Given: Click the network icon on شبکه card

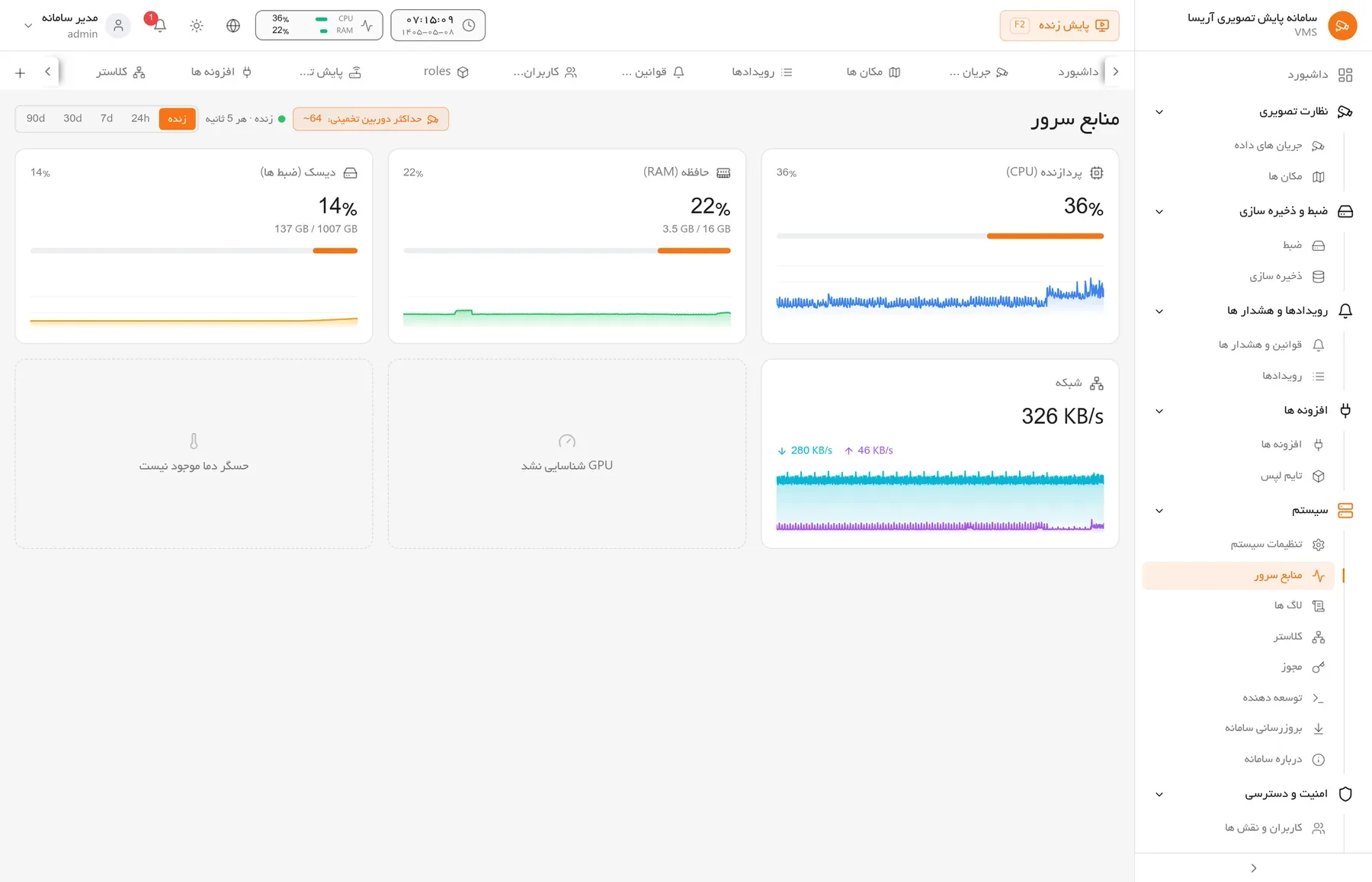Looking at the screenshot, I should pos(1096,383).
